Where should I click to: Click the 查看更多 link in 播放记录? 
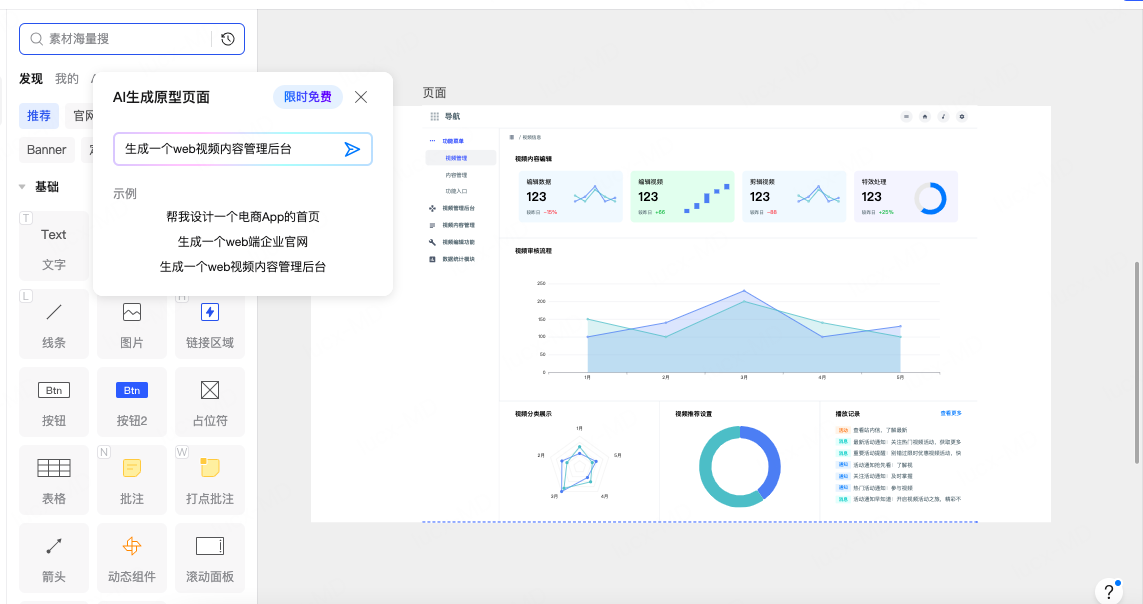951,413
